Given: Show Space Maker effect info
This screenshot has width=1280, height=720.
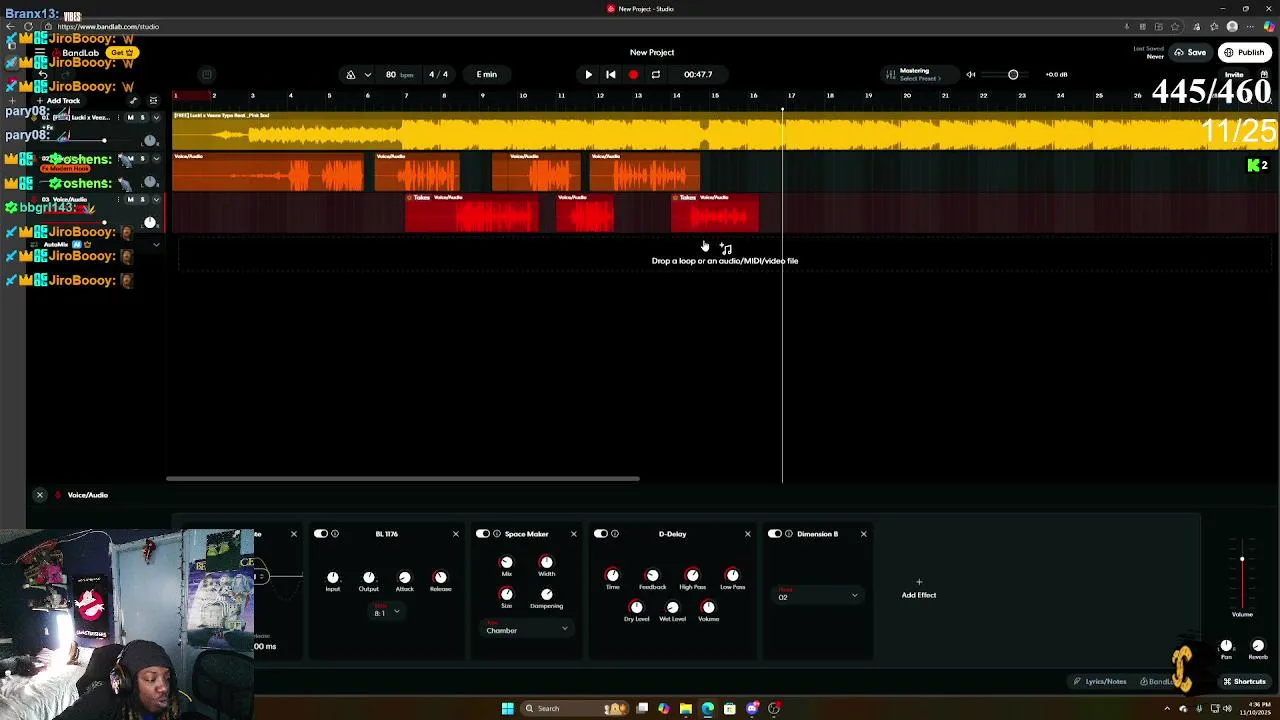Looking at the screenshot, I should point(496,534).
